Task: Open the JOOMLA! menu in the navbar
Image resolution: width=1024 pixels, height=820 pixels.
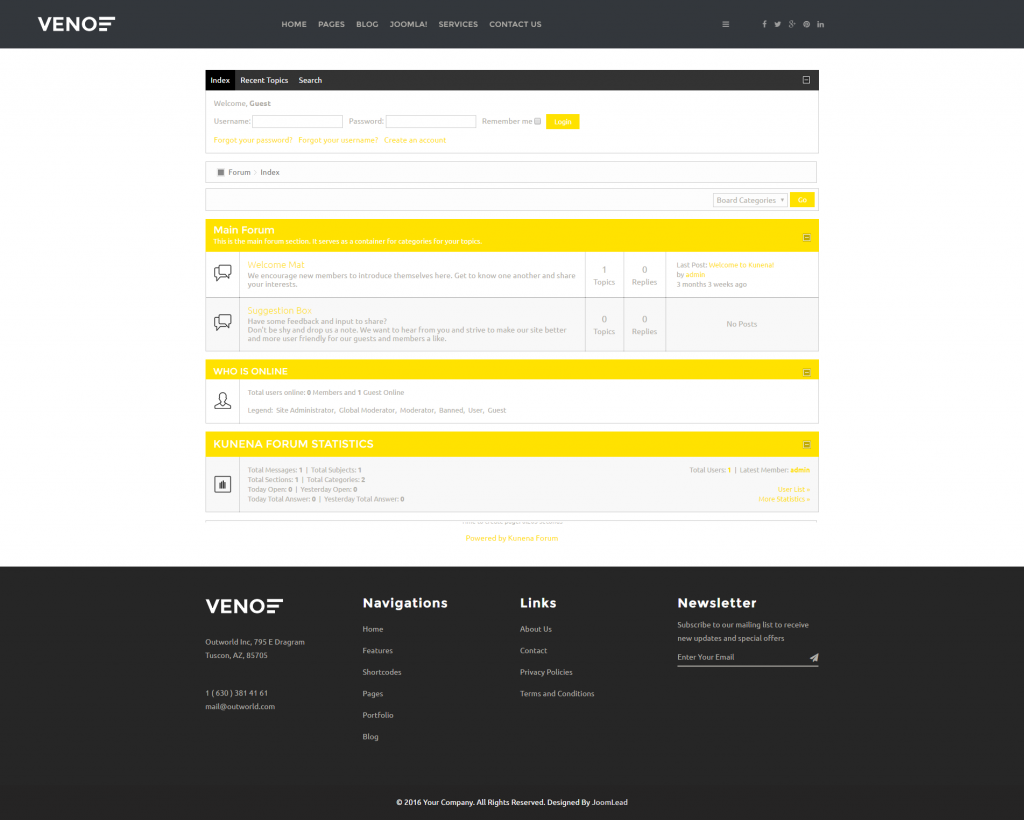Action: (408, 24)
